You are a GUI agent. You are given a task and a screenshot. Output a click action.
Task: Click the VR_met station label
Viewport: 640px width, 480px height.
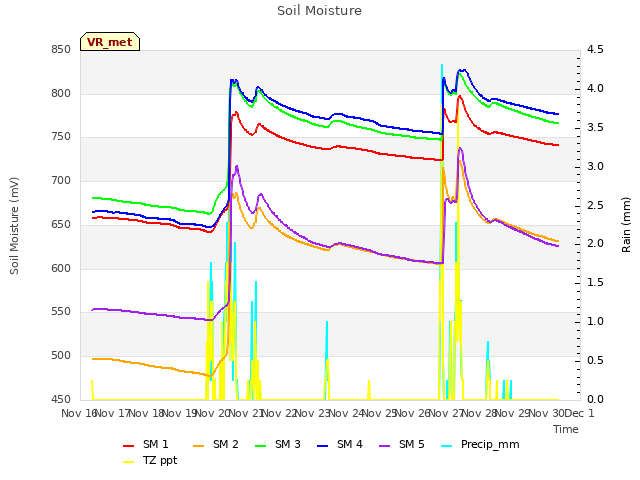tap(110, 42)
